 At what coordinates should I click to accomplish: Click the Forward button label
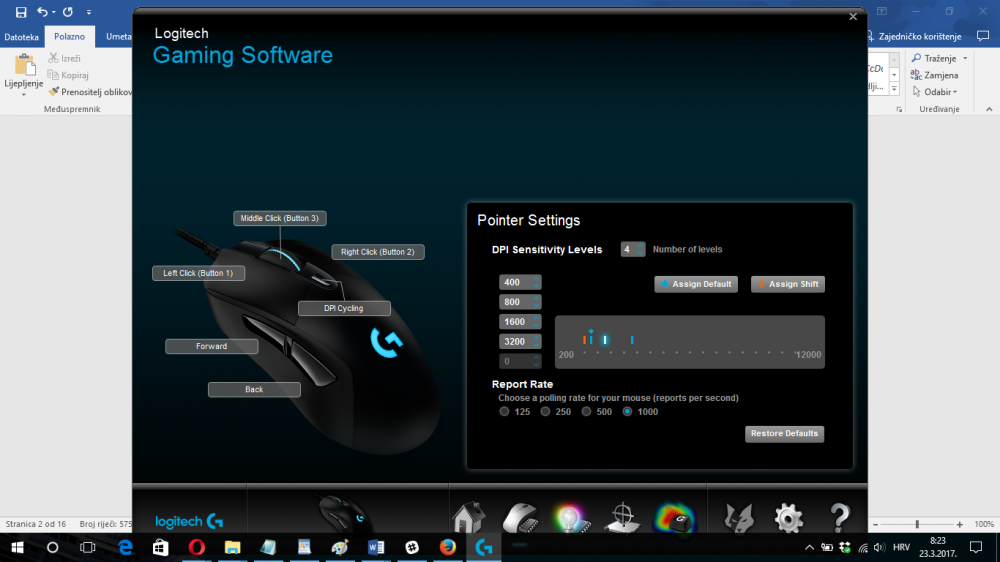[x=212, y=346]
